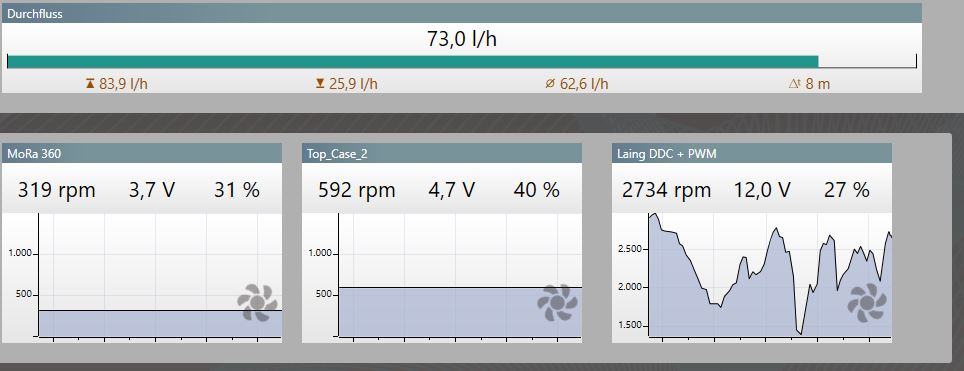Click the 25,9 l/h minimum value
The image size is (964, 371).
click(x=353, y=84)
